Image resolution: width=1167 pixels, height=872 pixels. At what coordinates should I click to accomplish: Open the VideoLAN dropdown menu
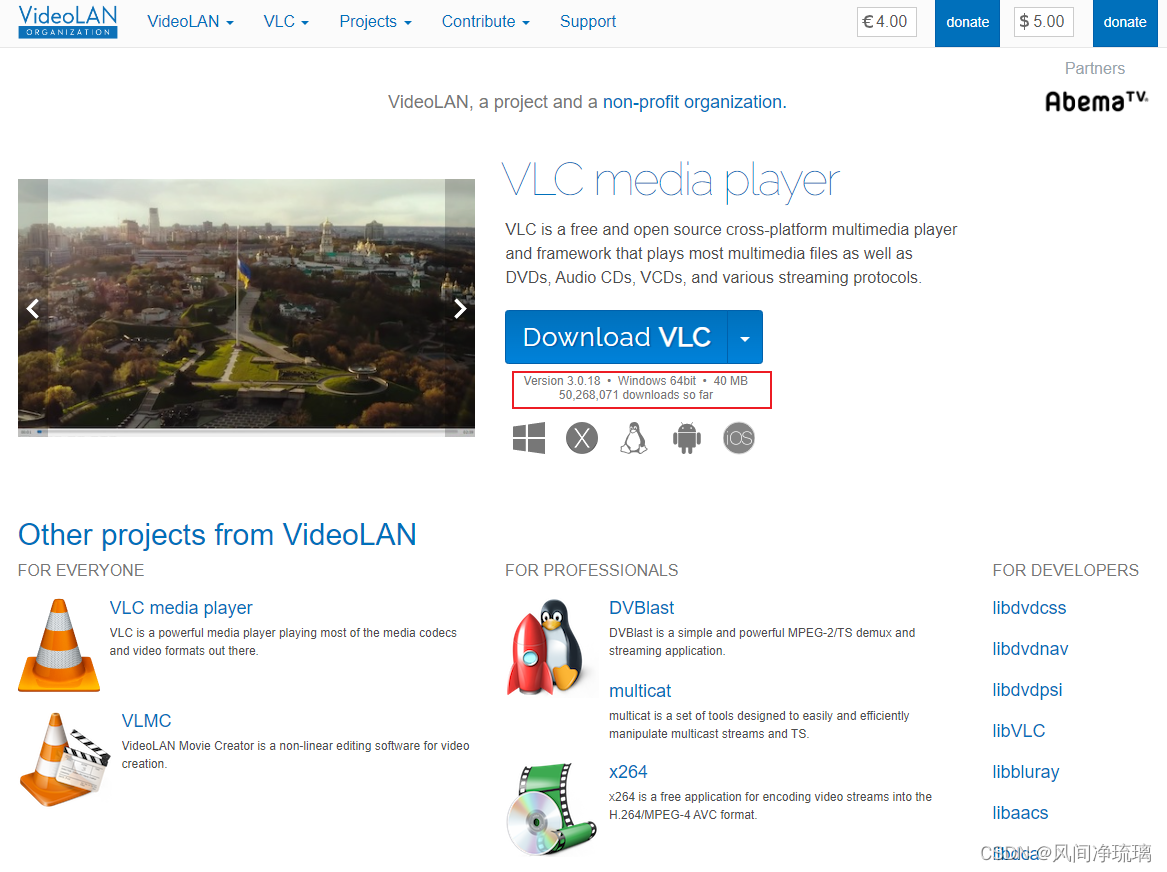(x=191, y=22)
